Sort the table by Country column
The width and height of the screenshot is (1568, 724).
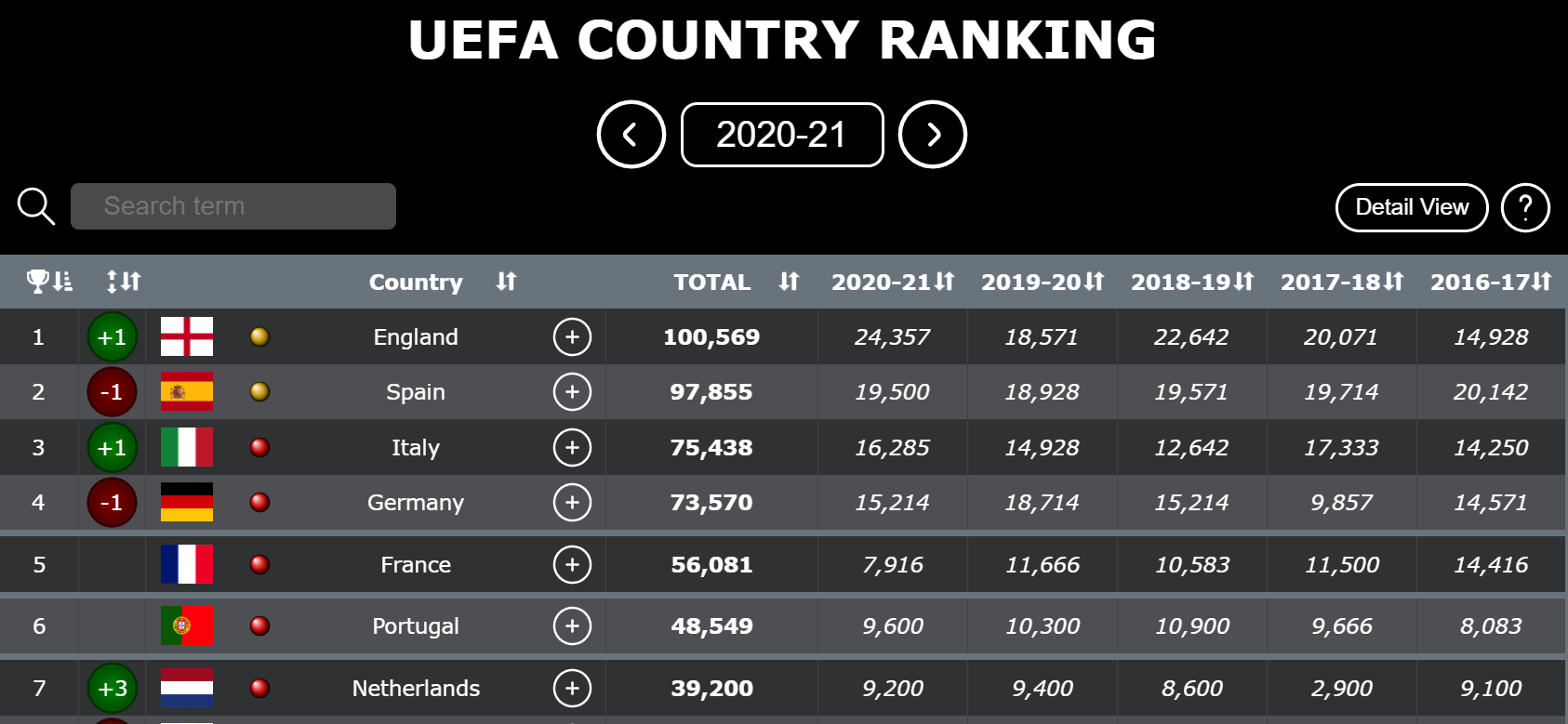tap(506, 281)
